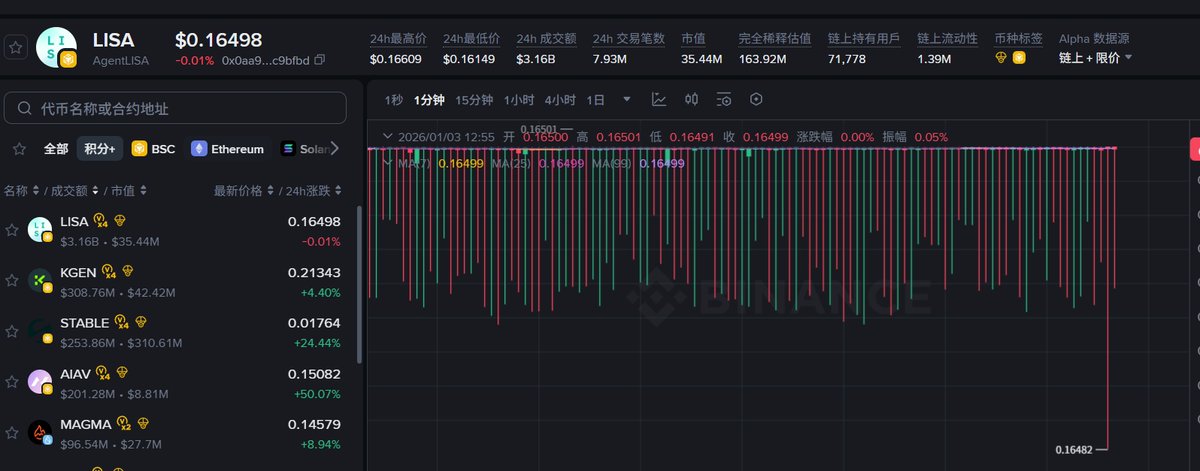Viewport: 1200px width, 471px height.
Task: Click the x4 points badge beside STABLE
Action: tap(122, 322)
